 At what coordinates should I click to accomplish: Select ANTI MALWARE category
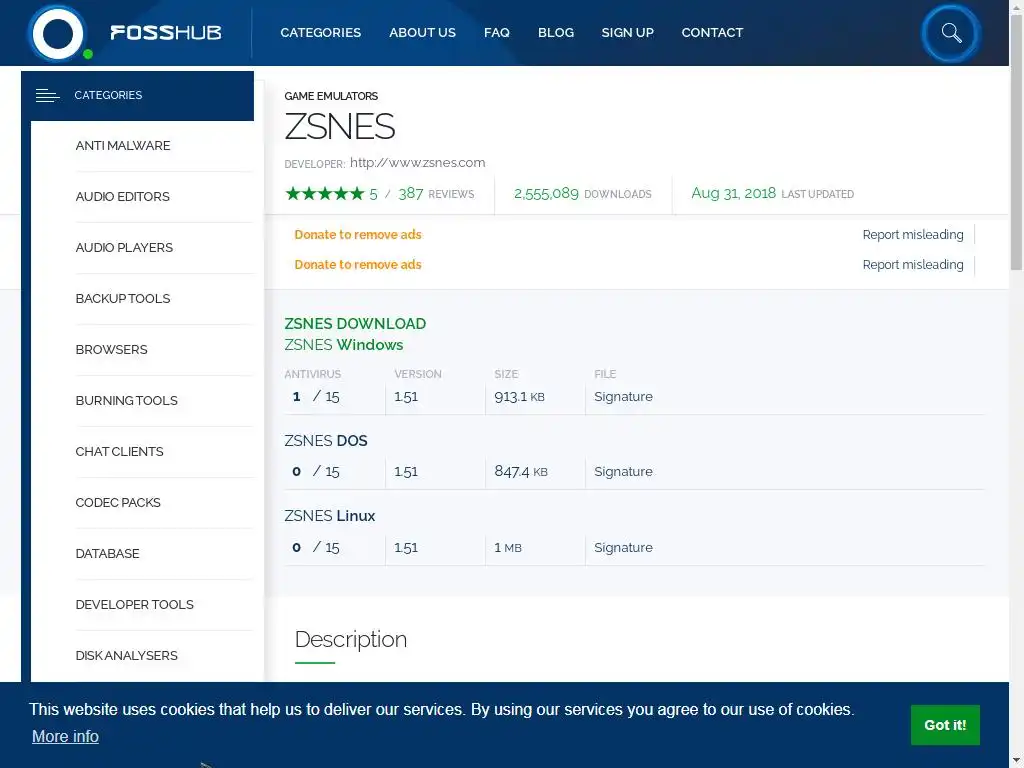click(x=123, y=146)
